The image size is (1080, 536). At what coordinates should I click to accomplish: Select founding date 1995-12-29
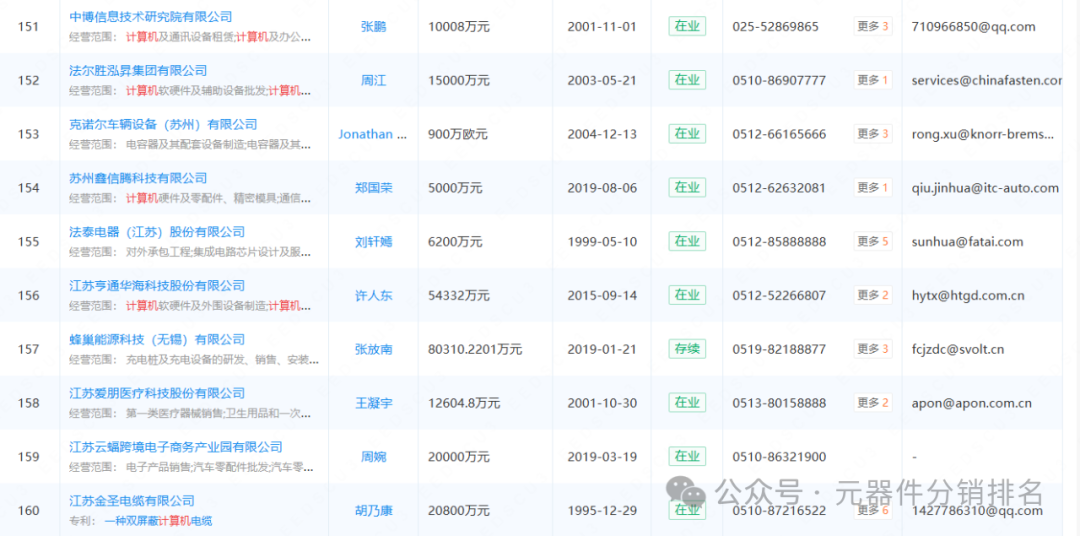click(602, 511)
